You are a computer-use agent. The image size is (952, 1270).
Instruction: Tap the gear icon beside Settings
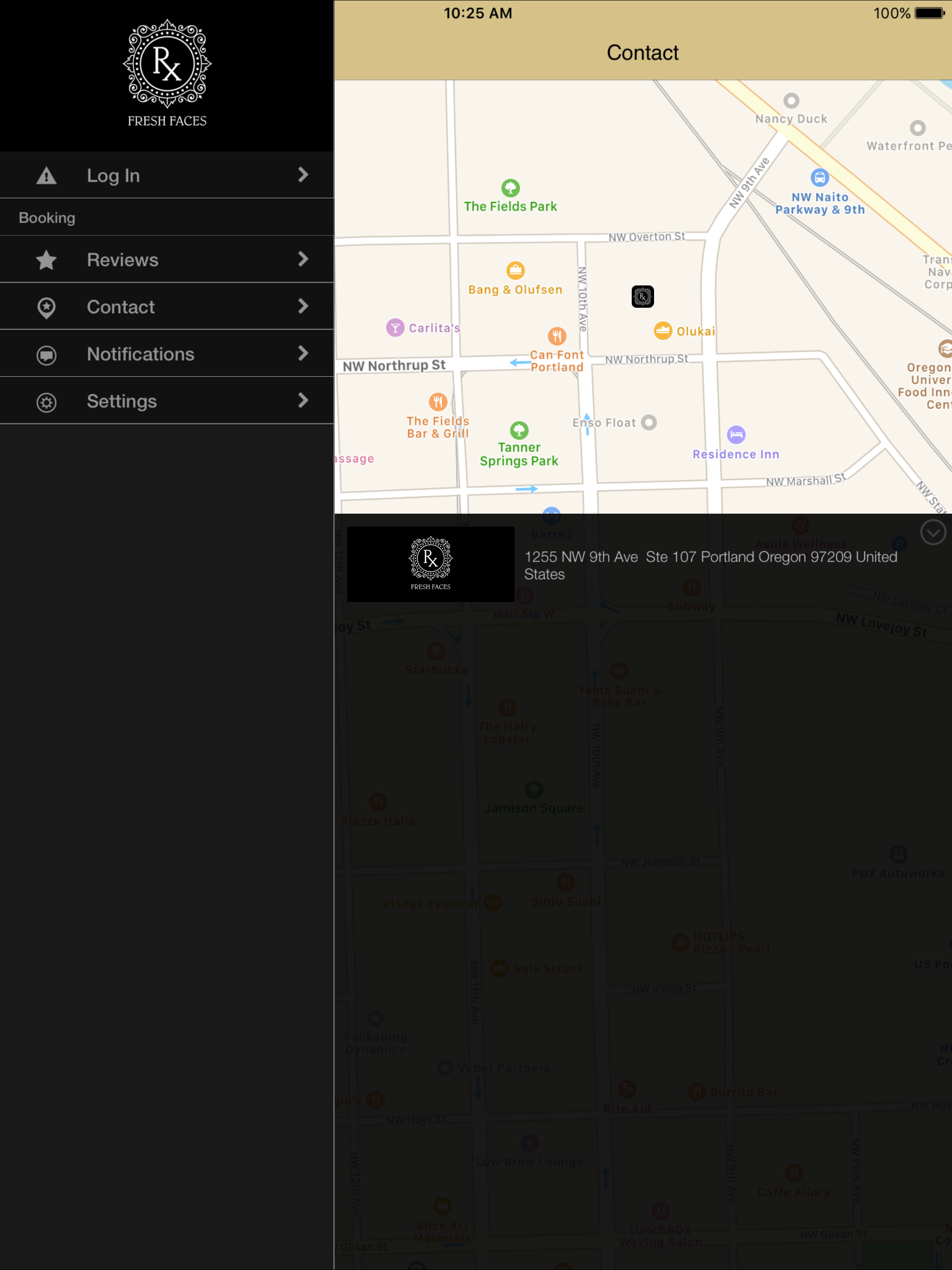[46, 402]
